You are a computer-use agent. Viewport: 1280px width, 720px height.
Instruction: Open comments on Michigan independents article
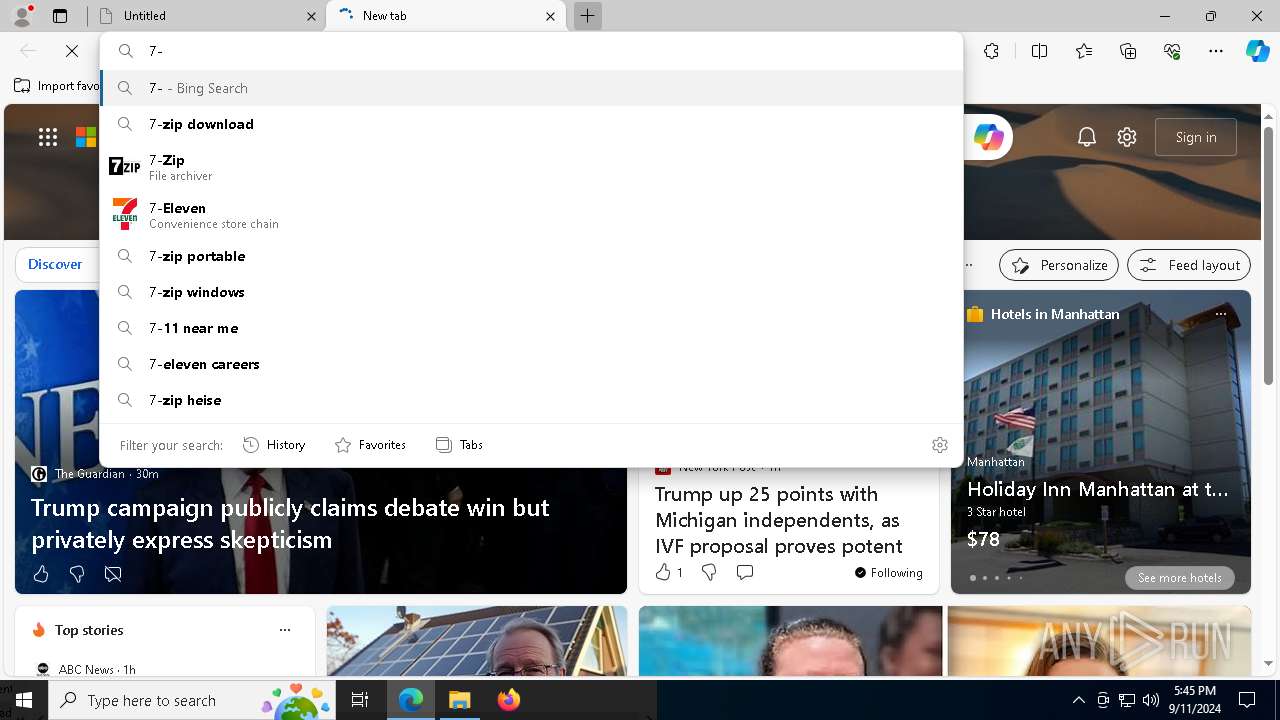tap(745, 572)
